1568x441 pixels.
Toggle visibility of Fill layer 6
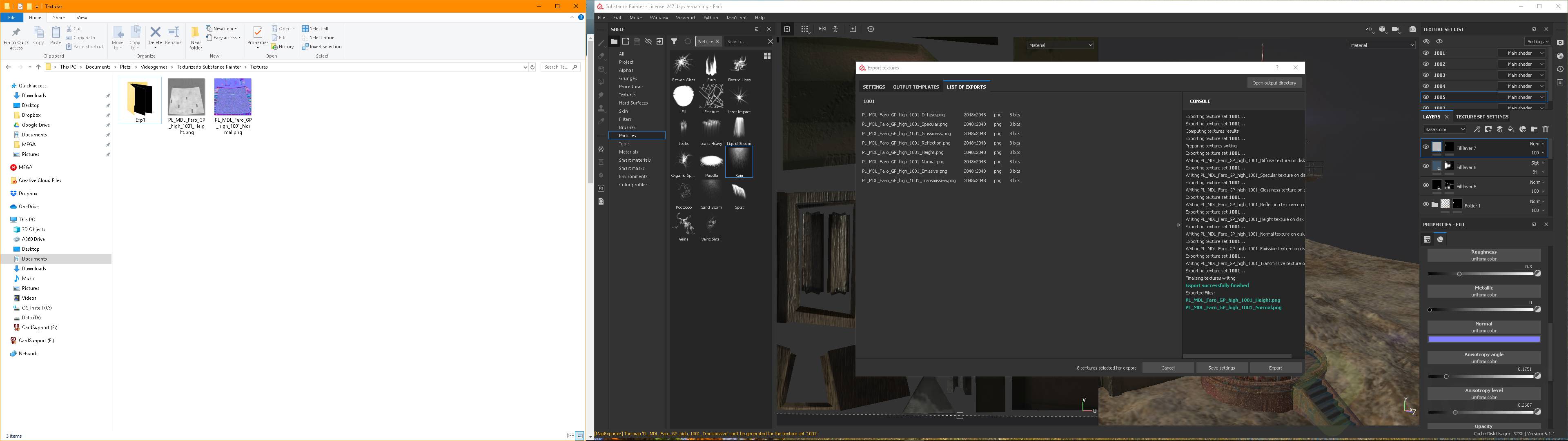click(x=1425, y=166)
